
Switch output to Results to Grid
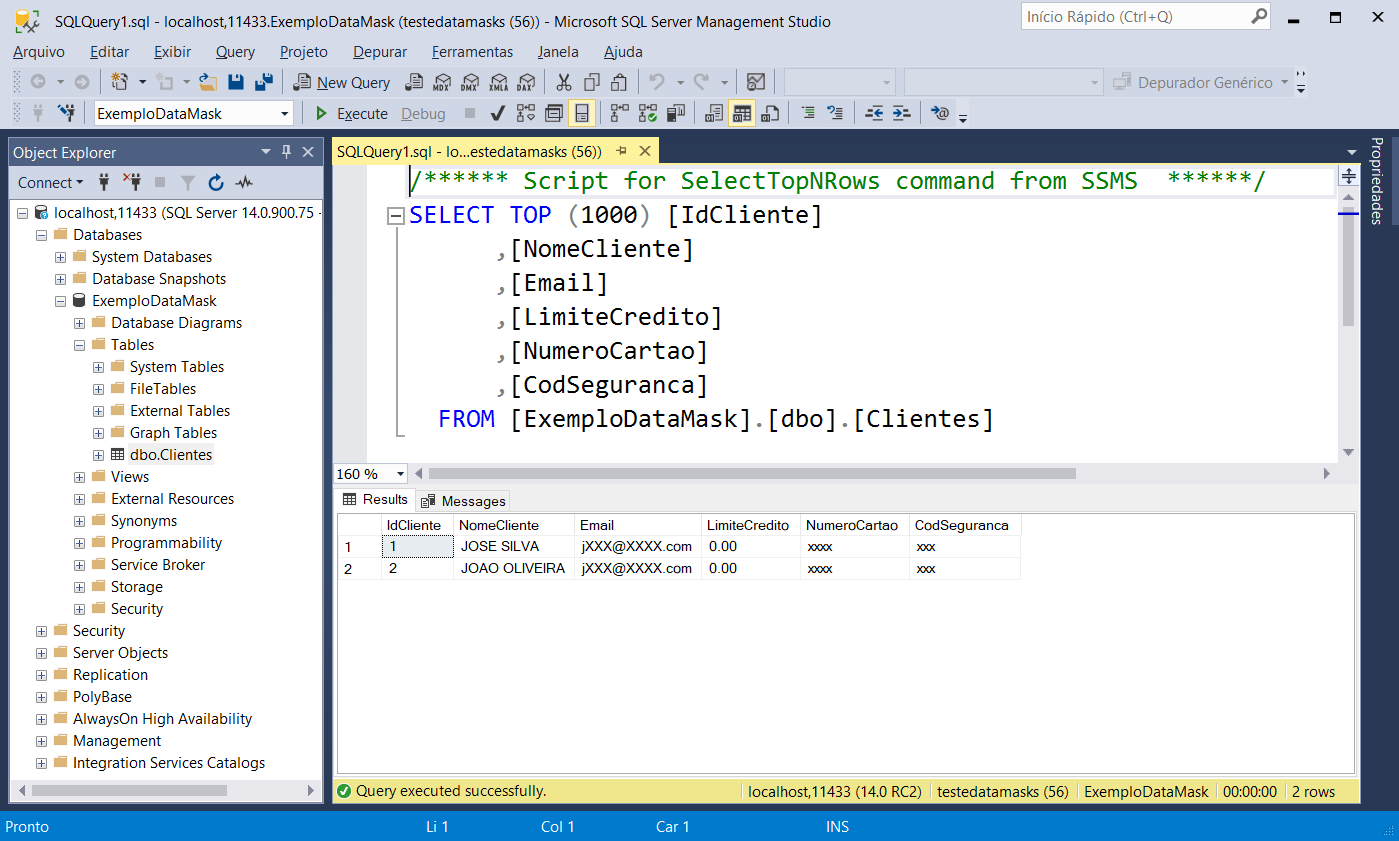coord(742,113)
